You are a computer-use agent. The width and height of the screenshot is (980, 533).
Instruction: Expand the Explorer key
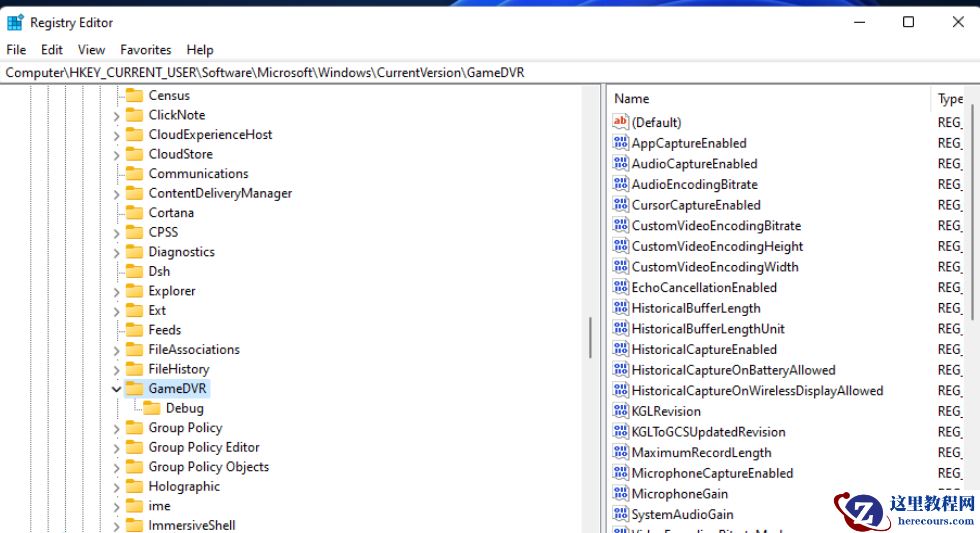pos(116,292)
